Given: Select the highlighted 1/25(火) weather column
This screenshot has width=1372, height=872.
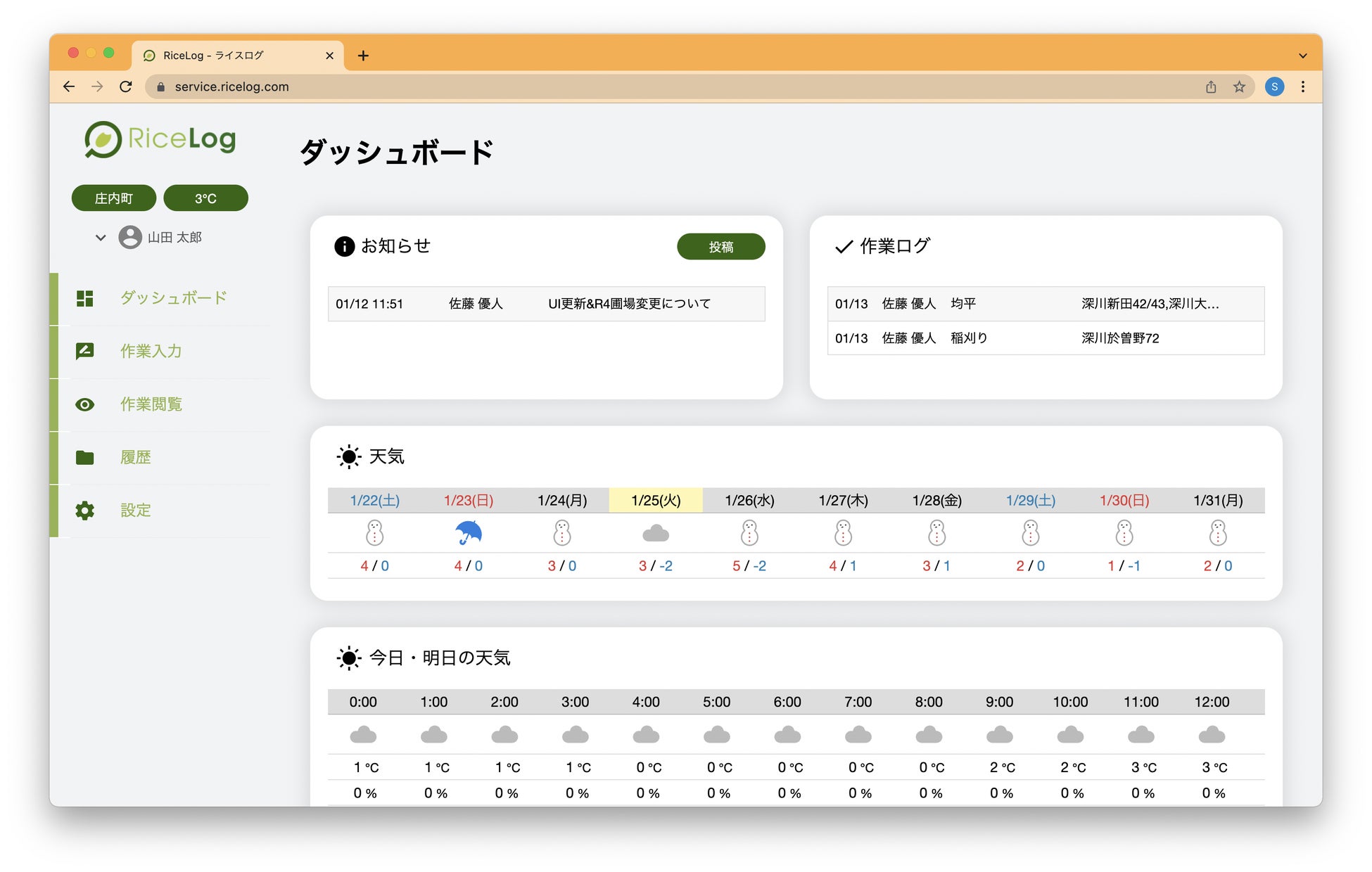Looking at the screenshot, I should 656,501.
